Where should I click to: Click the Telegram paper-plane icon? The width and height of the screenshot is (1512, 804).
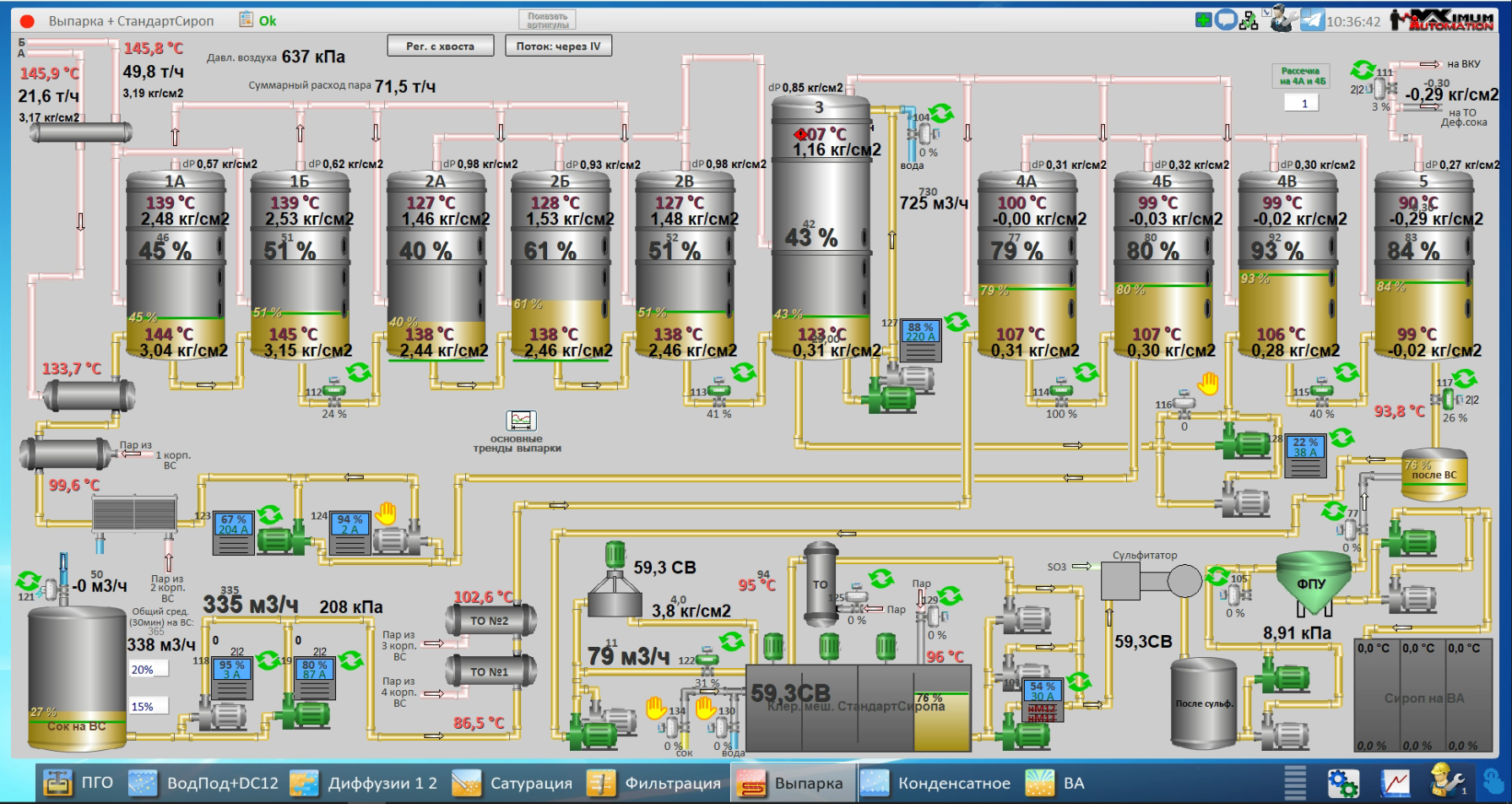[1312, 20]
